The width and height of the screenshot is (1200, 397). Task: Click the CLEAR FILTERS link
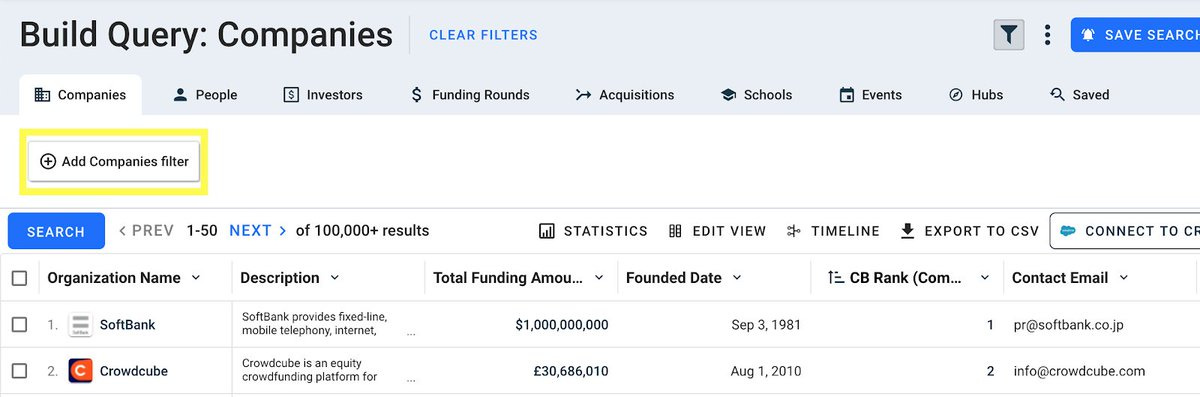pyautogui.click(x=483, y=35)
